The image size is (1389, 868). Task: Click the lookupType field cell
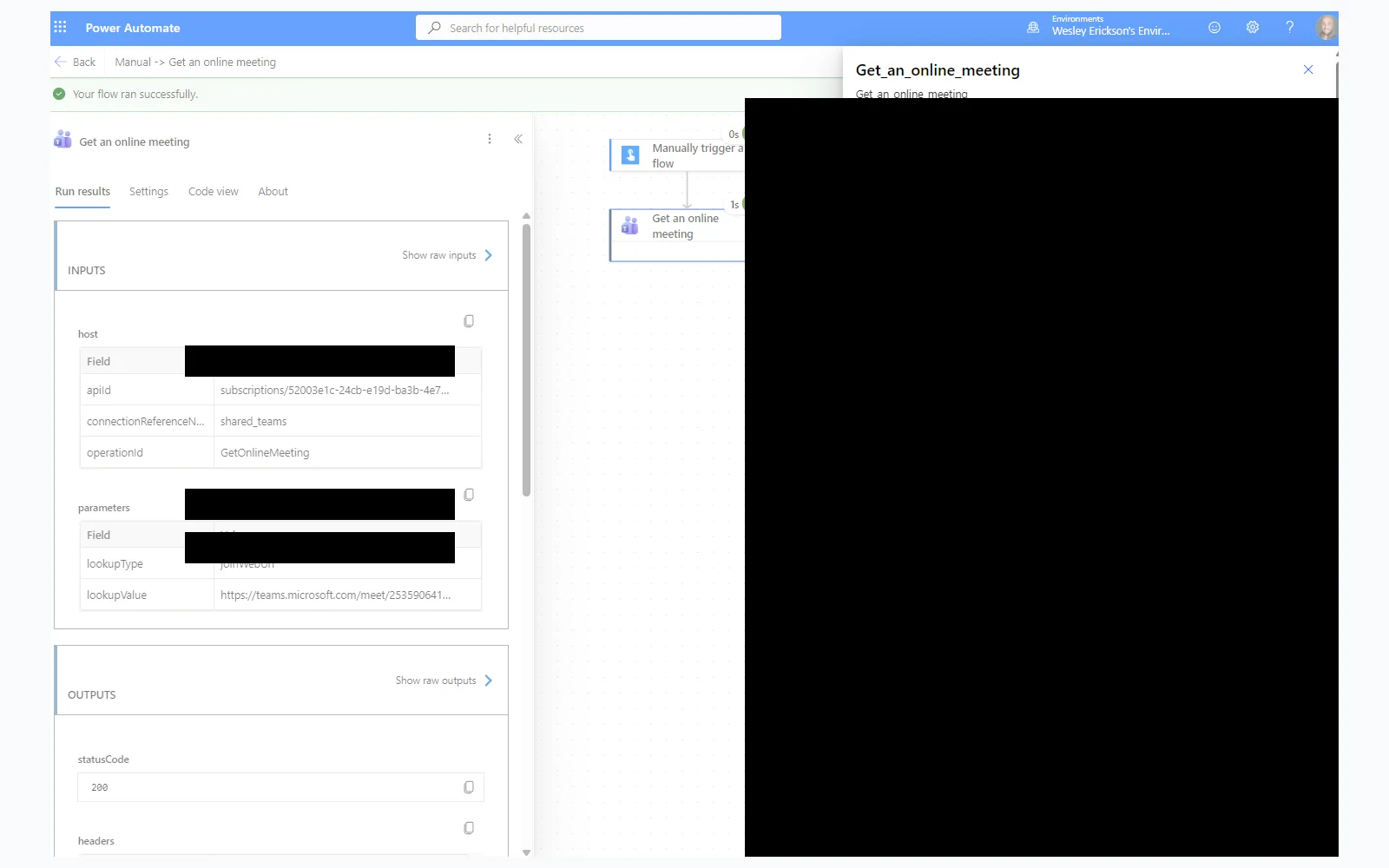pyautogui.click(x=147, y=564)
